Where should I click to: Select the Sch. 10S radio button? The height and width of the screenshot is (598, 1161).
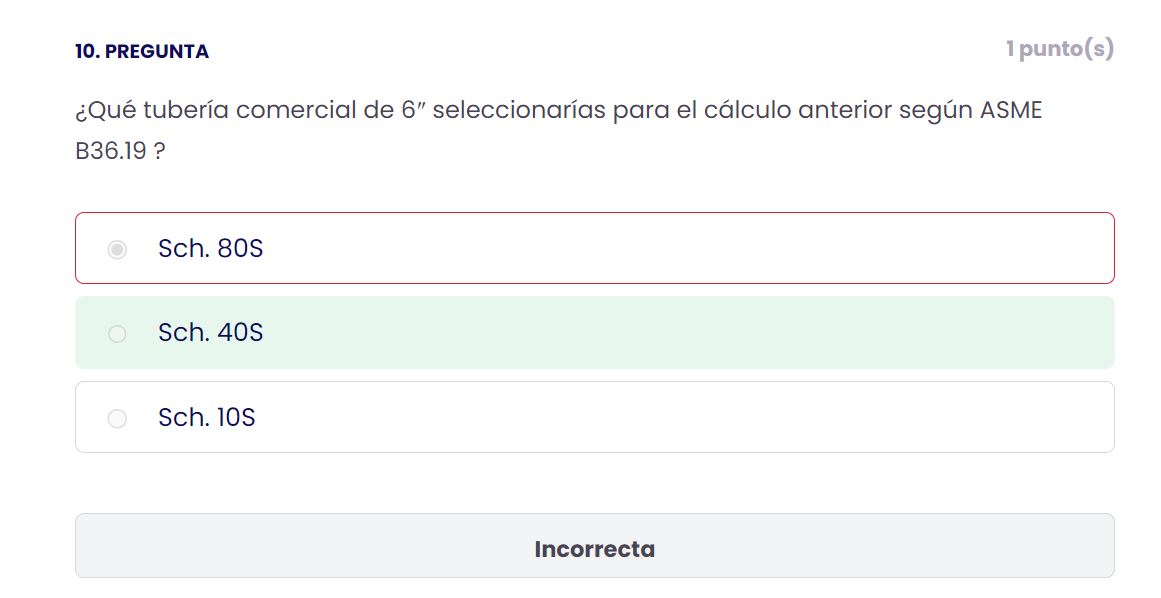click(117, 419)
